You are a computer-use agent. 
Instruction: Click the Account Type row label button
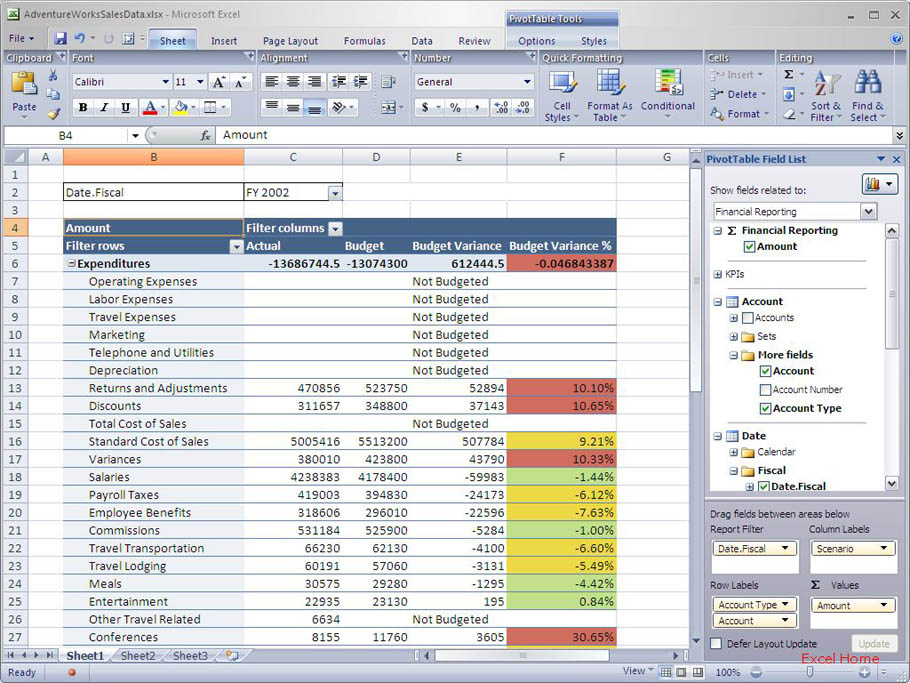[754, 605]
